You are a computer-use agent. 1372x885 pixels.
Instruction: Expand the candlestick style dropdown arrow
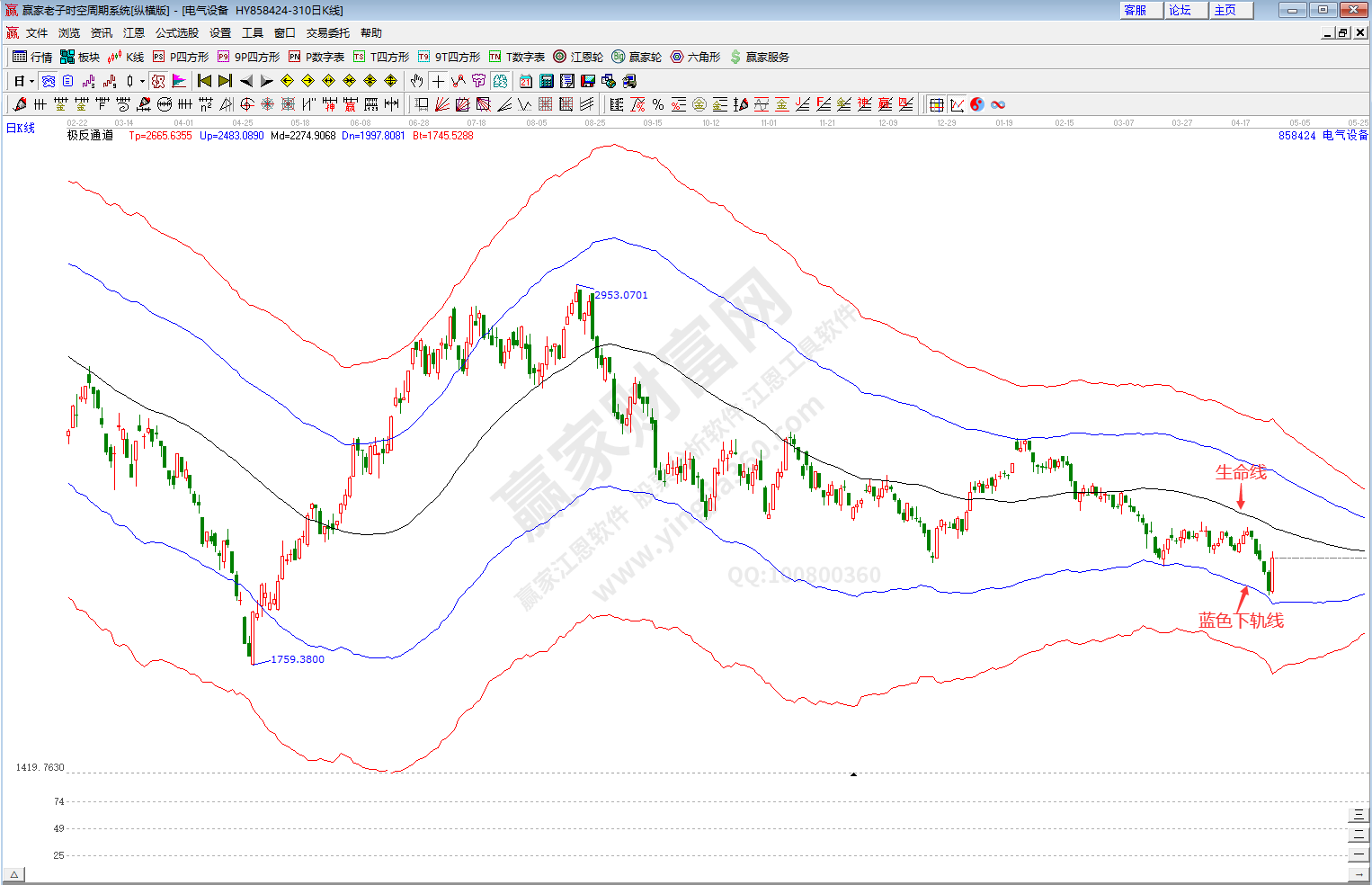click(x=142, y=81)
